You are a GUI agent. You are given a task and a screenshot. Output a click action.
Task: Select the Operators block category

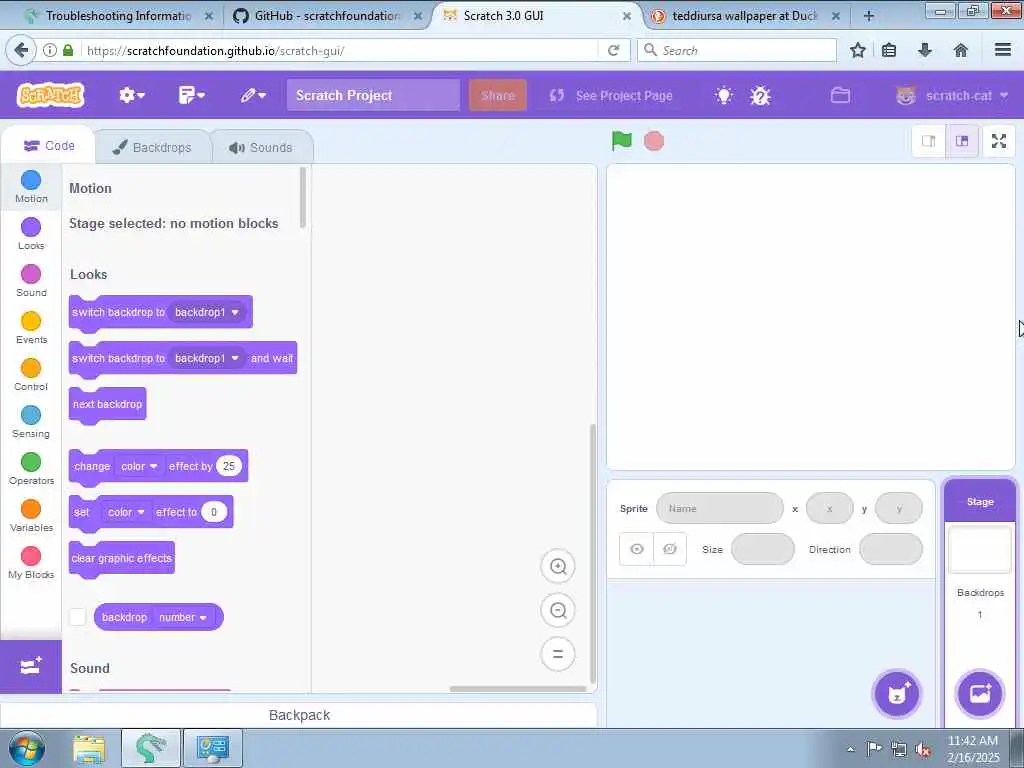[x=31, y=469]
